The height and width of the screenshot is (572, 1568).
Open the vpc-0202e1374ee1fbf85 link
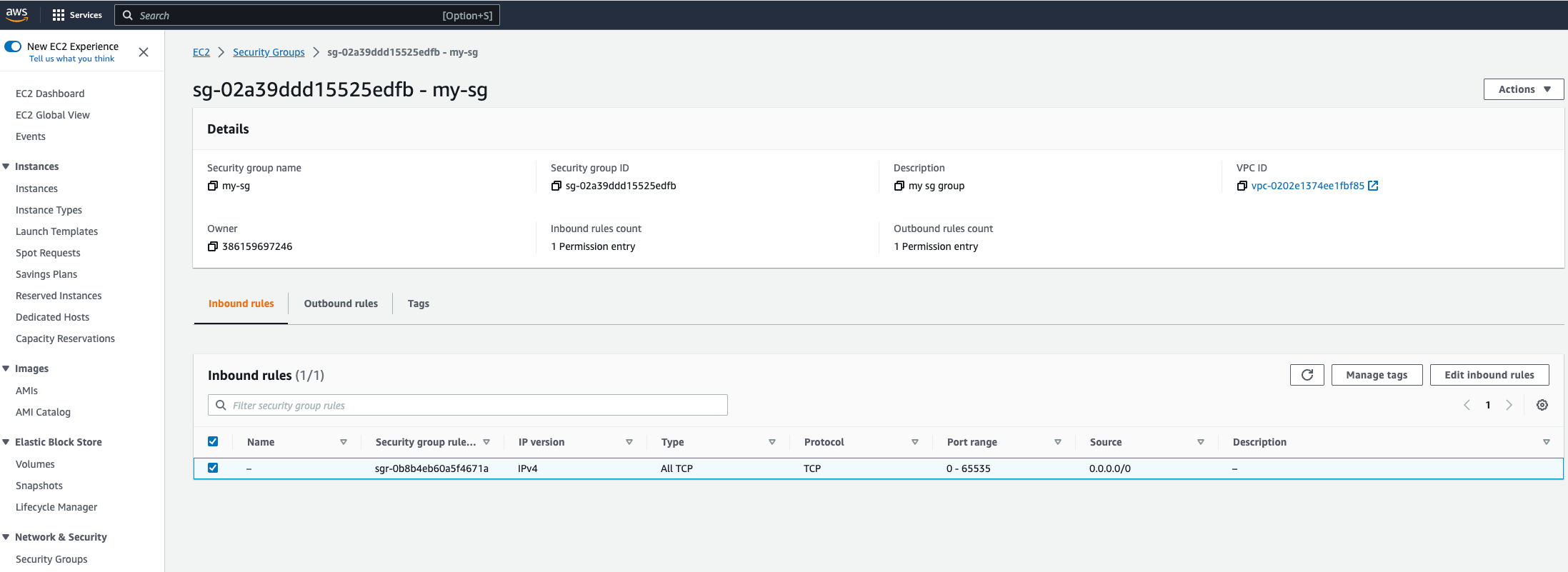1308,186
